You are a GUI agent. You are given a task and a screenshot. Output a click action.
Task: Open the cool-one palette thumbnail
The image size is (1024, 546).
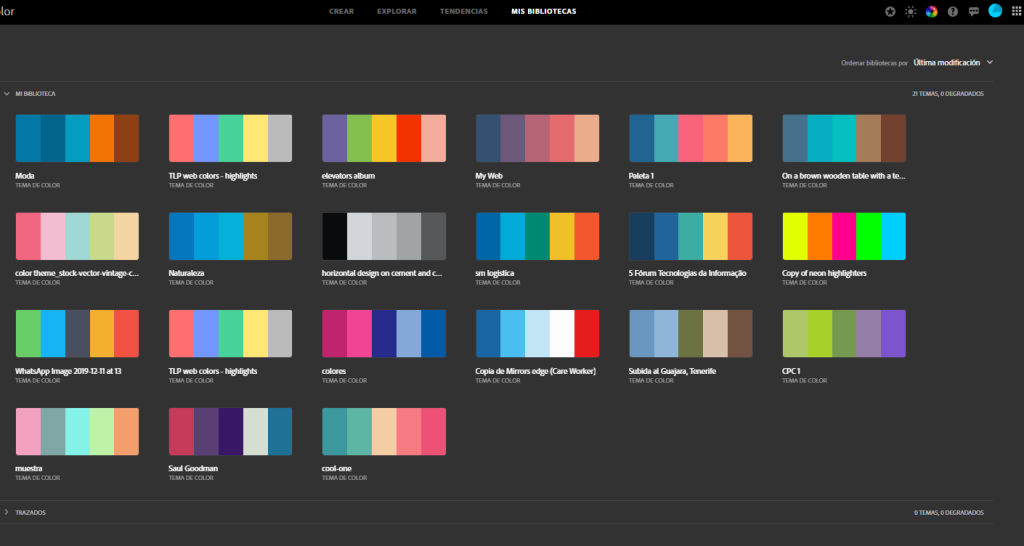tap(384, 432)
